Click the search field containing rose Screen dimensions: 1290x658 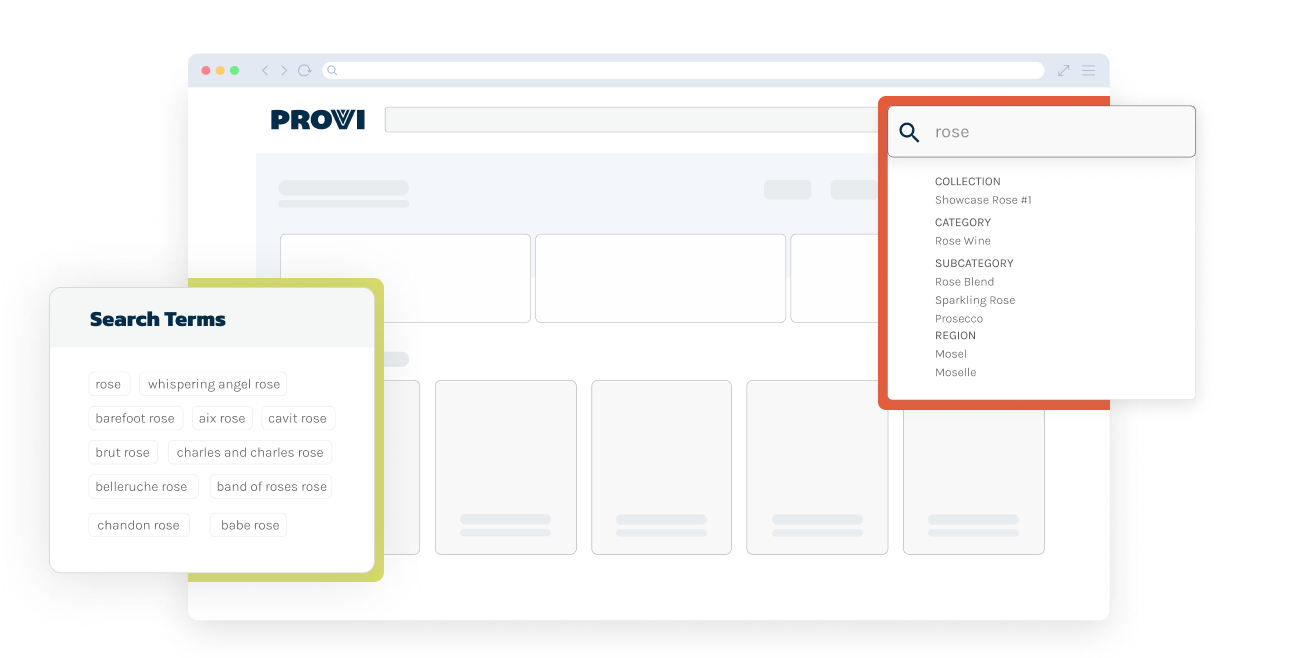coord(1055,132)
